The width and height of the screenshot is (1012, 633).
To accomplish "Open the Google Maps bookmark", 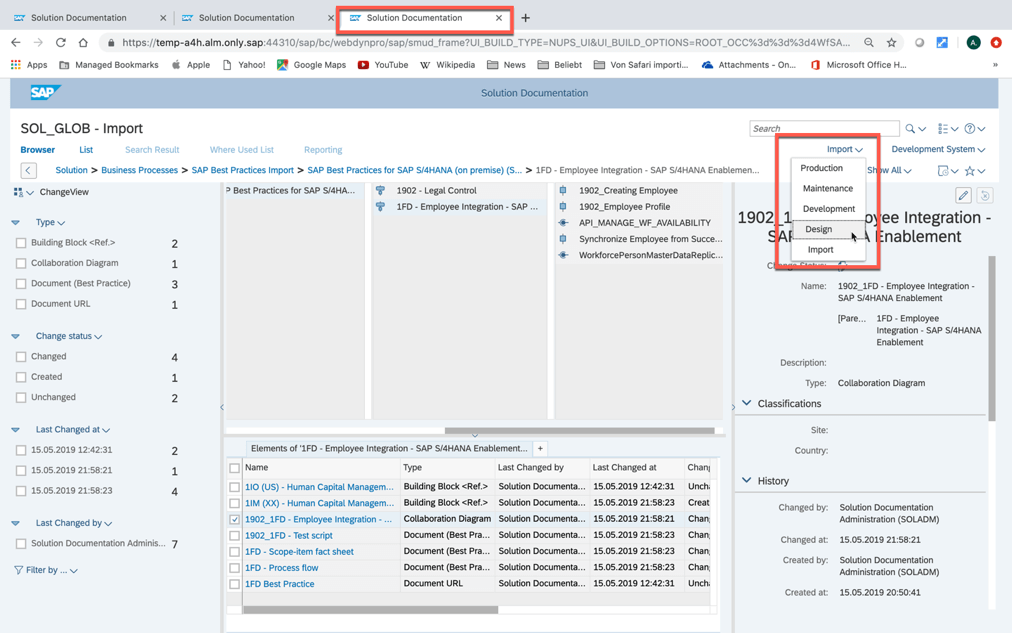I will click(311, 65).
